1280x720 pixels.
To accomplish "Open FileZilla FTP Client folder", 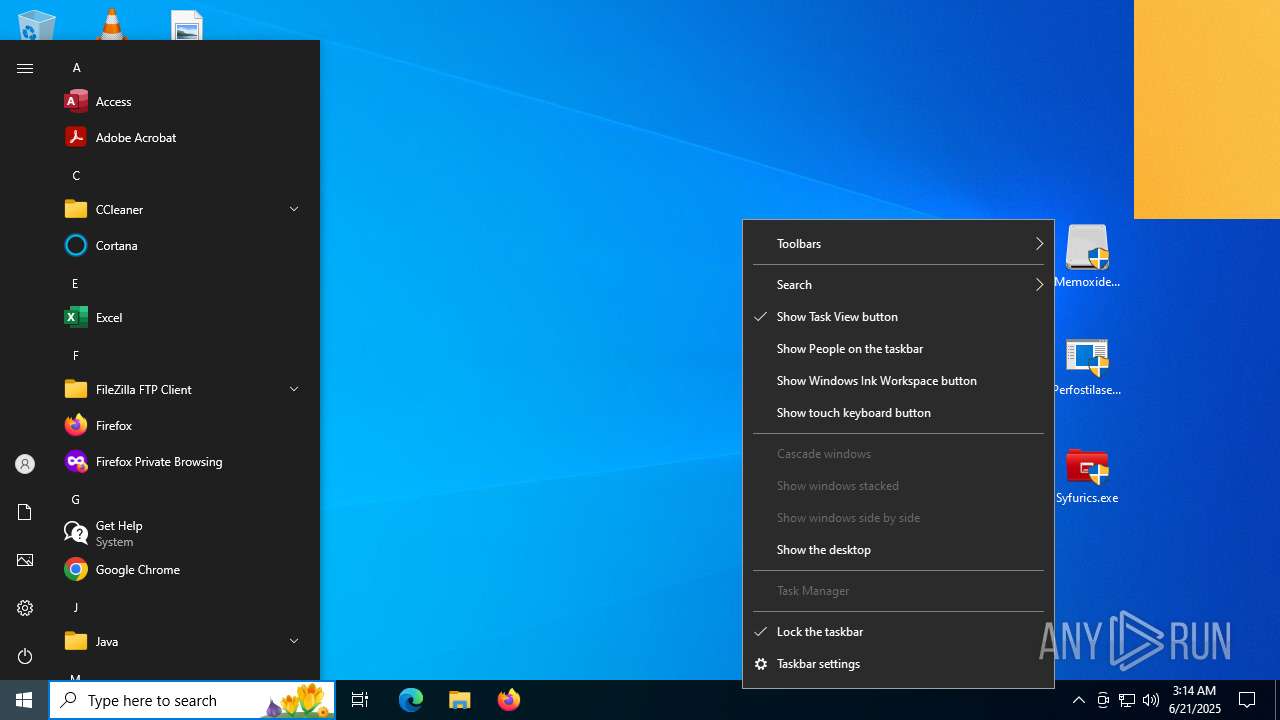I will [x=184, y=389].
